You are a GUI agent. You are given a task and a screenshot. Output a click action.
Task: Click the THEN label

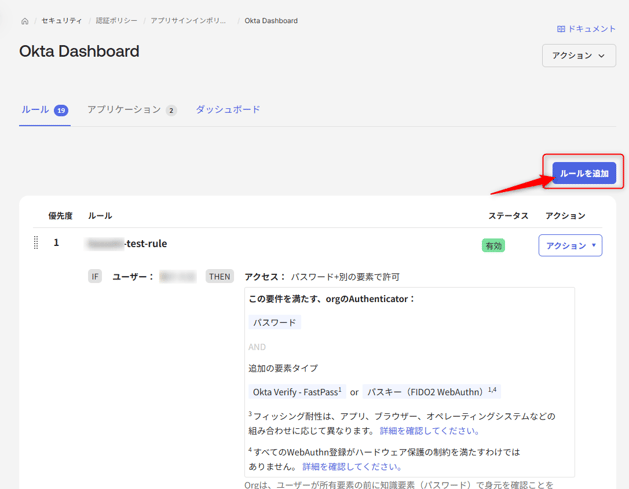(219, 276)
